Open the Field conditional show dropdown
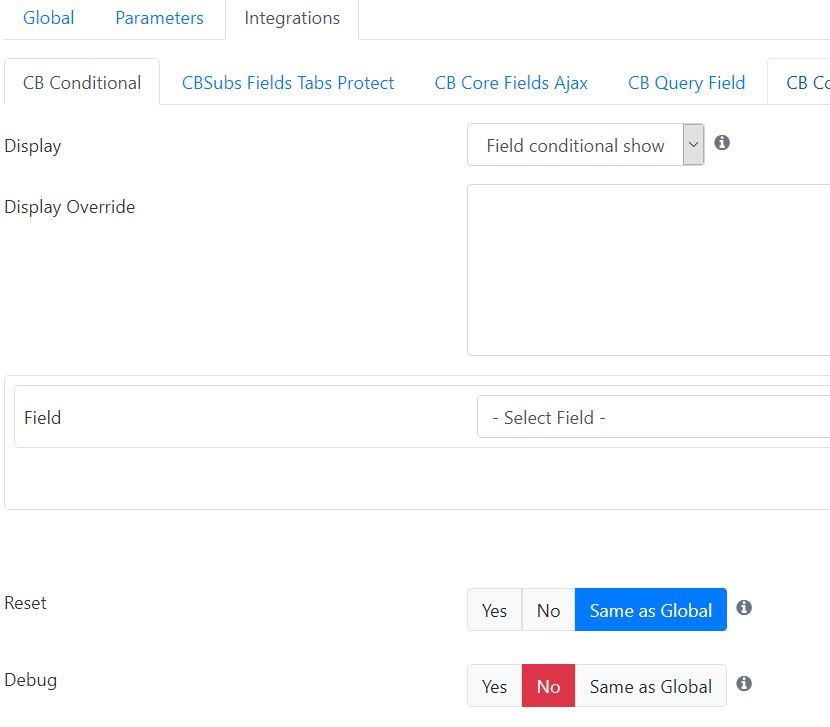Viewport: 830px width, 727px height. pos(585,145)
